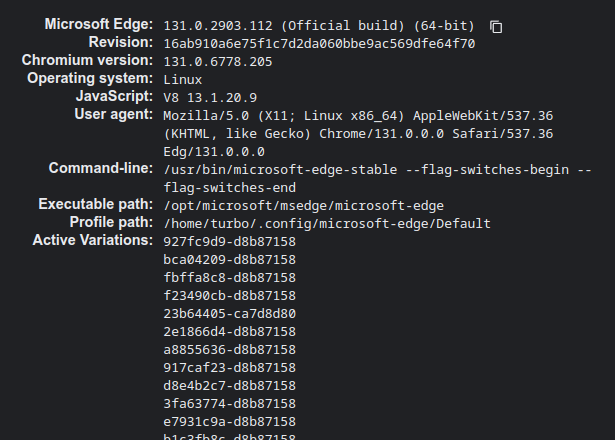Click the variation entry 927fc9d9-d8b87158

click(x=229, y=241)
